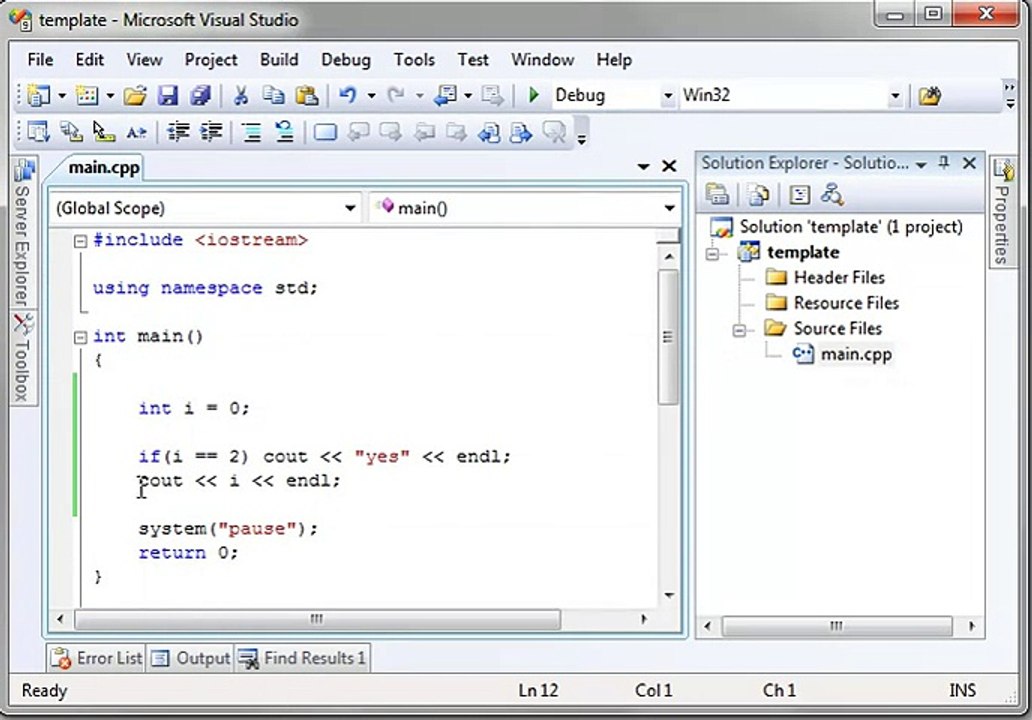Image resolution: width=1032 pixels, height=720 pixels.
Task: Click the Navigate Backward icon
Action: pos(445,96)
